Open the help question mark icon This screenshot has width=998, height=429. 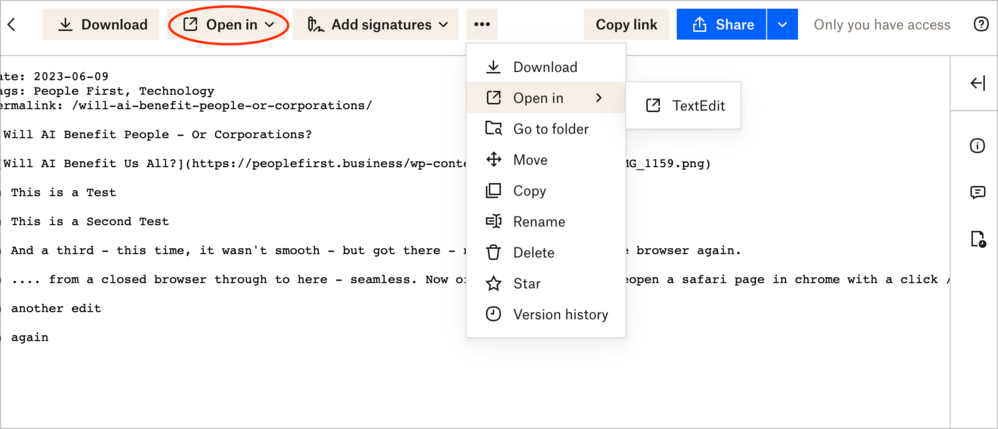pos(981,25)
